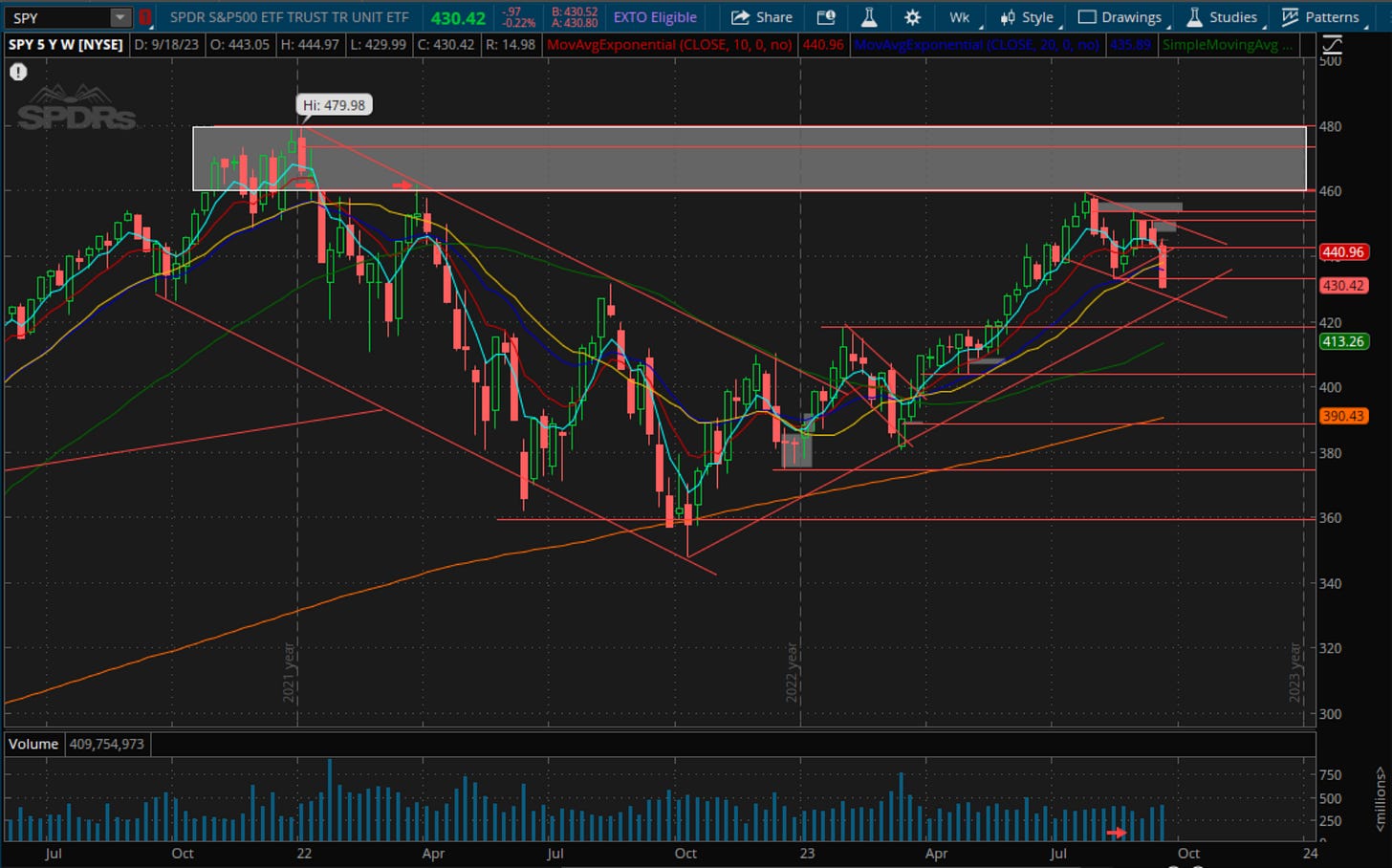Click the C: 430.42 close value

coord(445,44)
